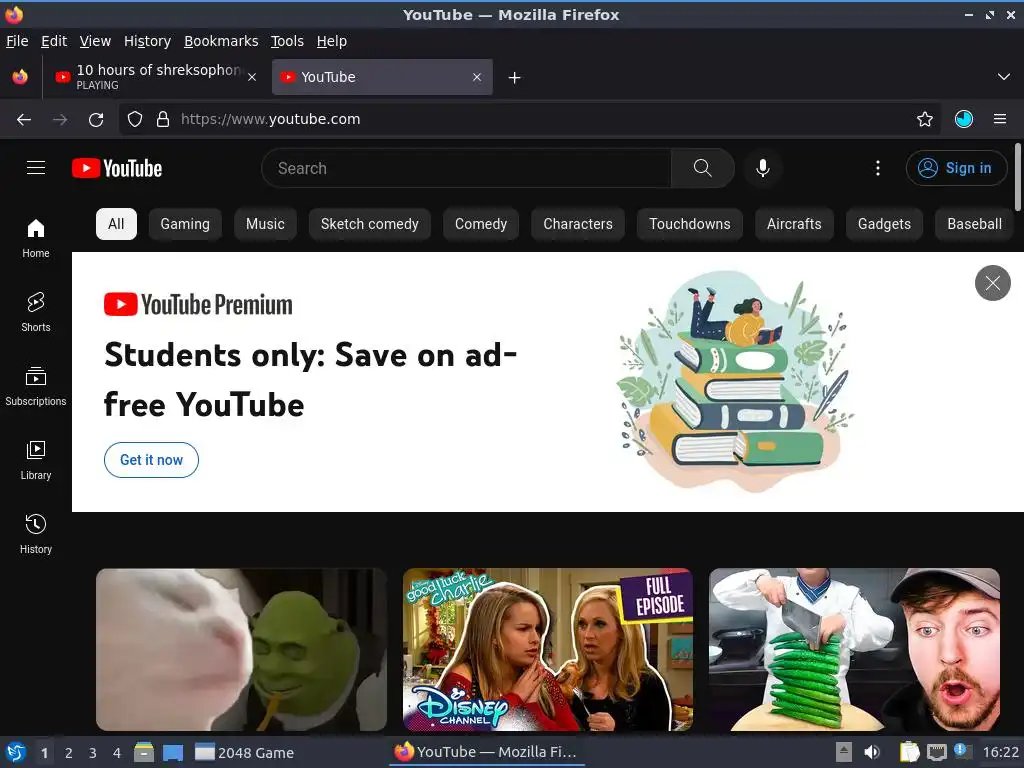The image size is (1024, 768).
Task: Click the volume speaker tray icon
Action: coord(872,752)
